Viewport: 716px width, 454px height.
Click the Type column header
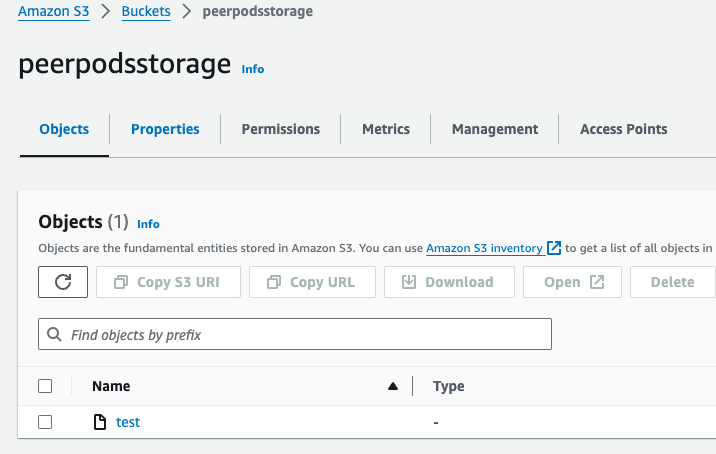448,386
